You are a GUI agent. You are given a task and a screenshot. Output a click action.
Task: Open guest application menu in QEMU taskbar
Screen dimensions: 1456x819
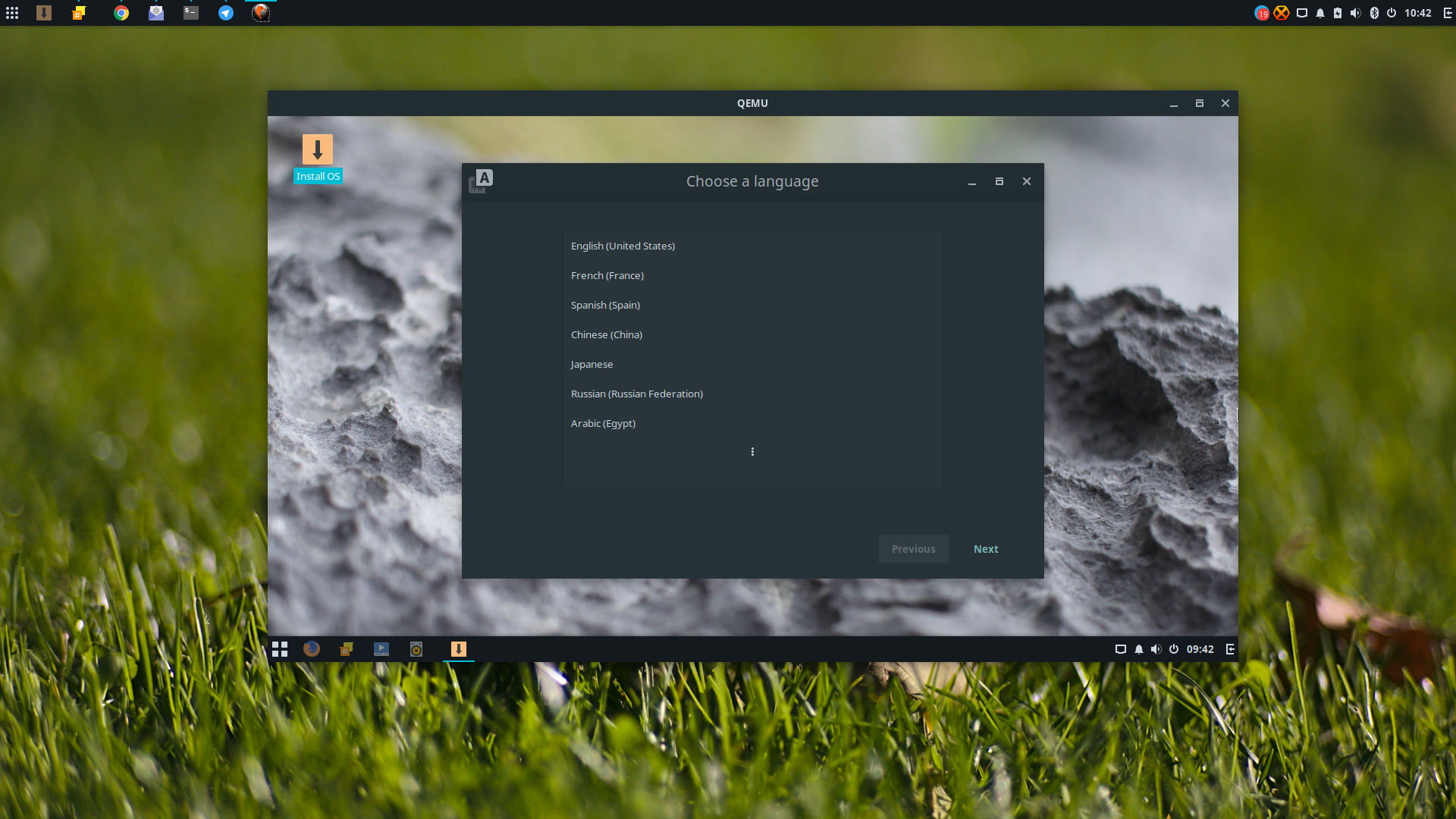point(280,649)
